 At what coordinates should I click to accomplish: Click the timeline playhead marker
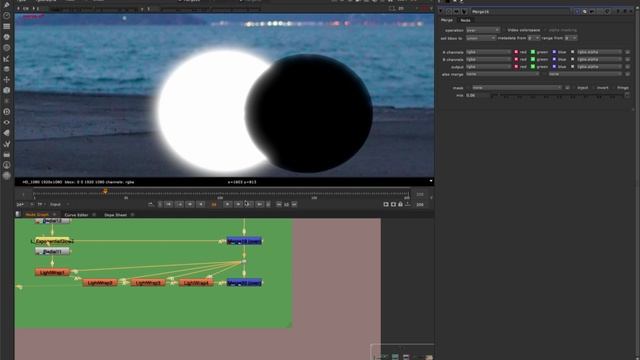point(105,191)
